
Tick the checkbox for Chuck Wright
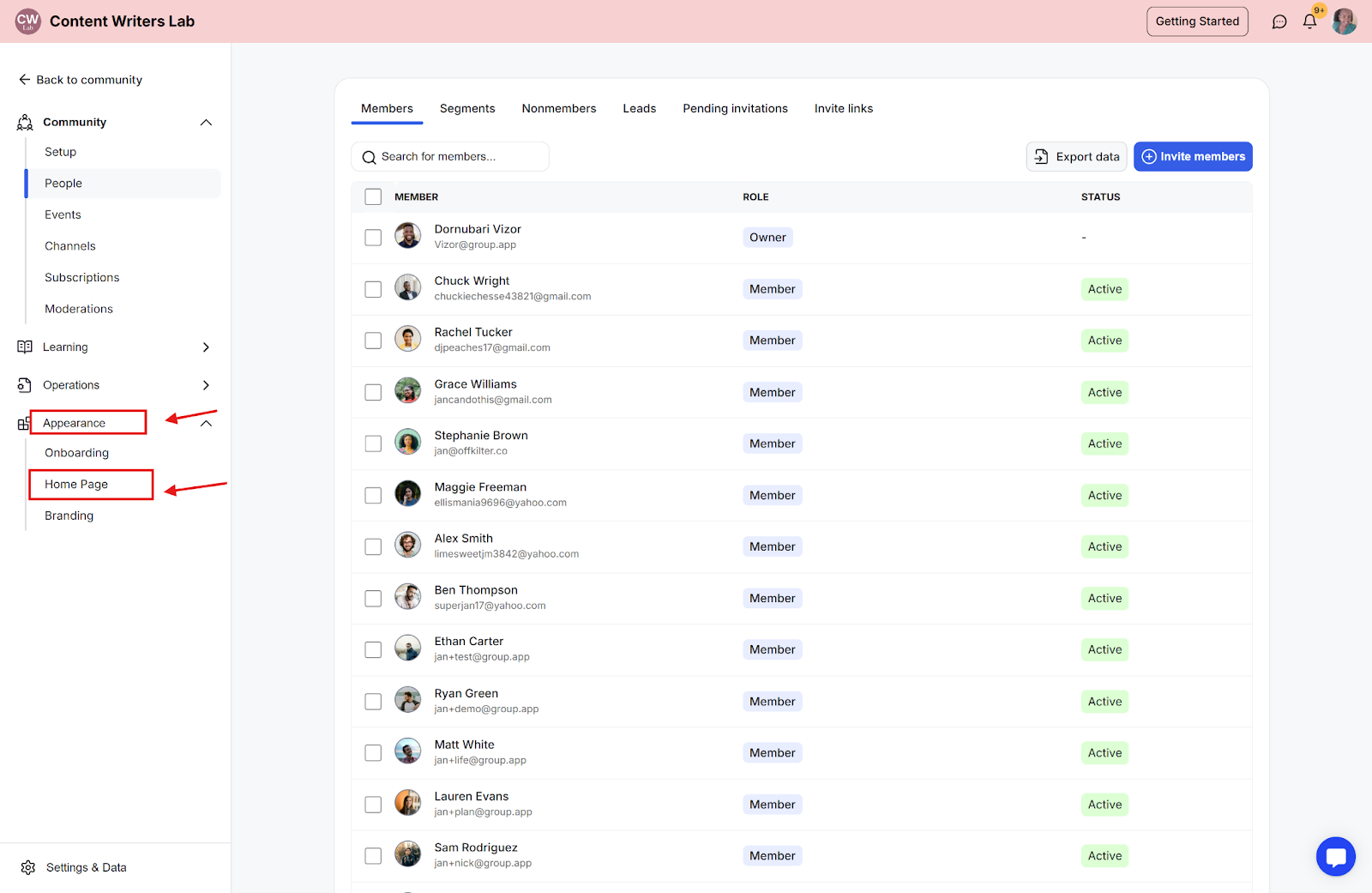coord(373,289)
